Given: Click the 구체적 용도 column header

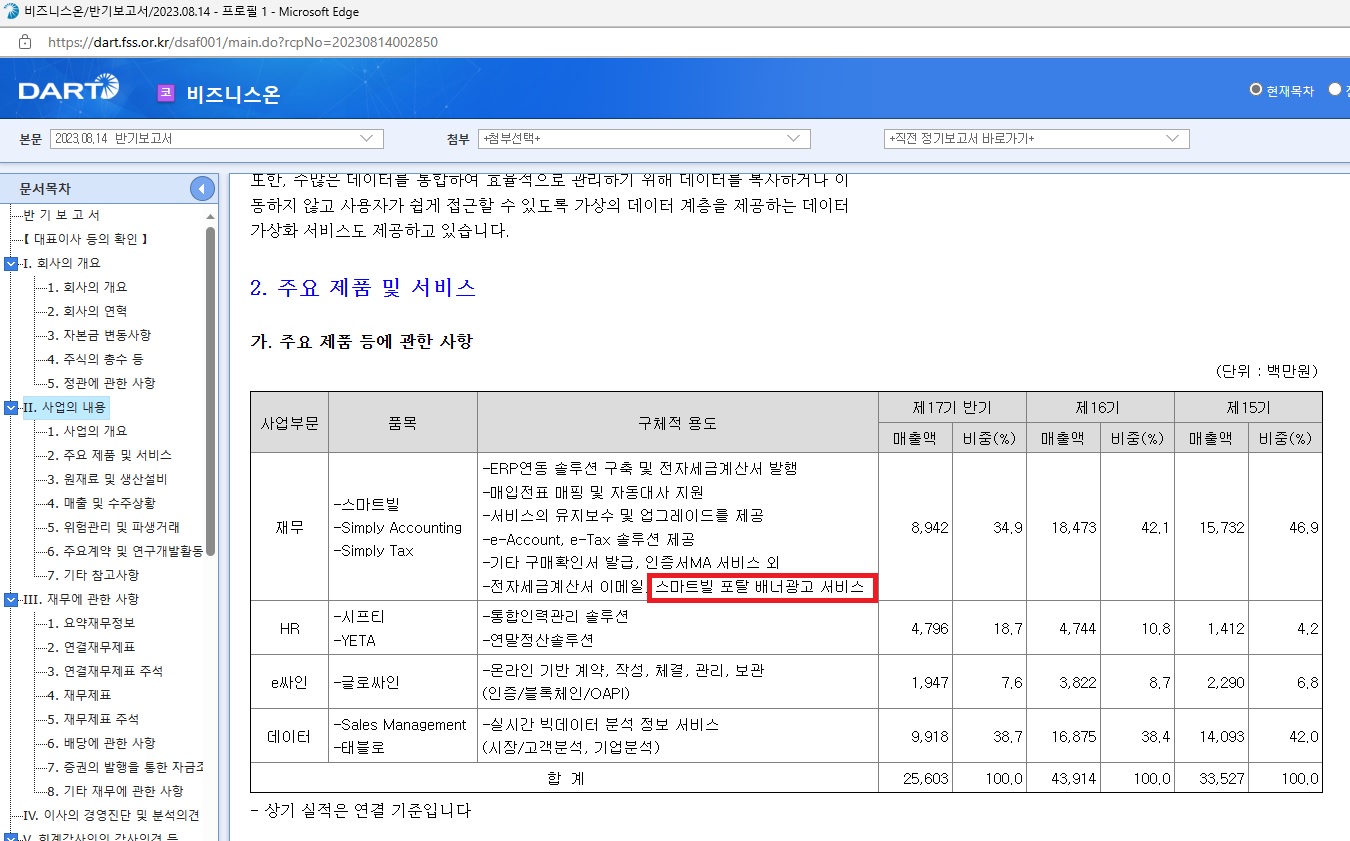Looking at the screenshot, I should click(x=678, y=423).
